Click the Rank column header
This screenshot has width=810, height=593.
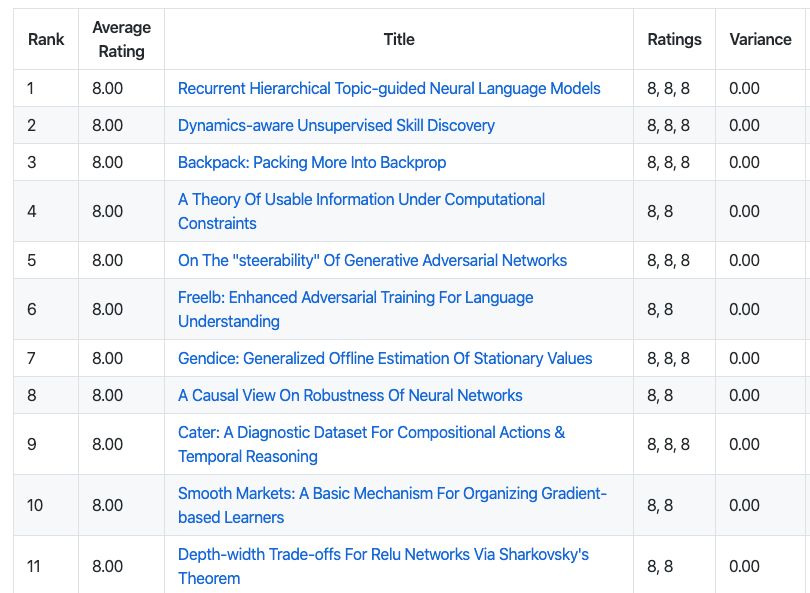(46, 39)
